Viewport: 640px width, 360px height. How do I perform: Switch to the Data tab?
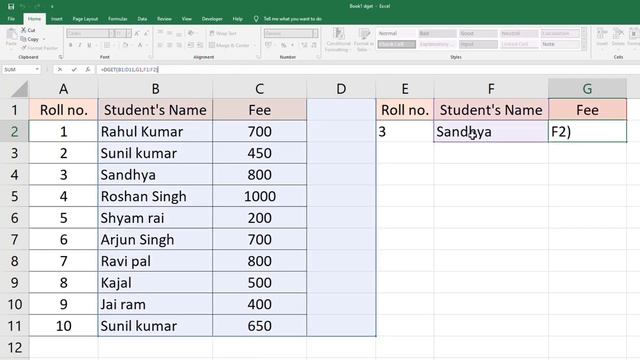coord(142,19)
